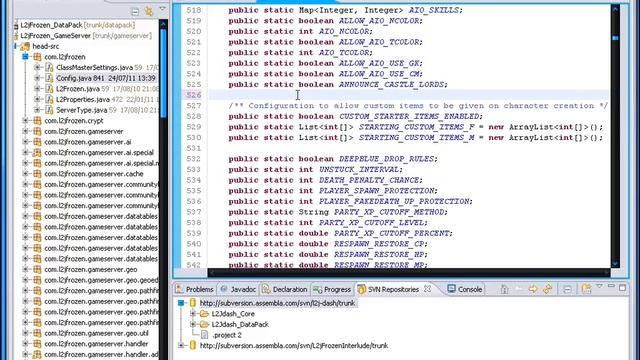Select the L2jFrozenInterlude trunk repository URL
640x360 pixels.
coord(294,346)
